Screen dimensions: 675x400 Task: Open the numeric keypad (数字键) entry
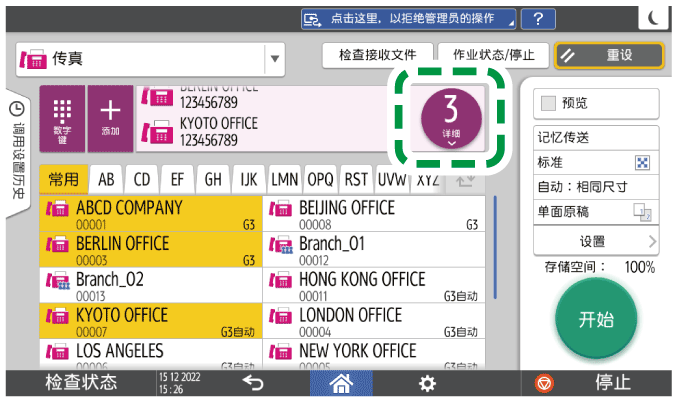tap(62, 117)
